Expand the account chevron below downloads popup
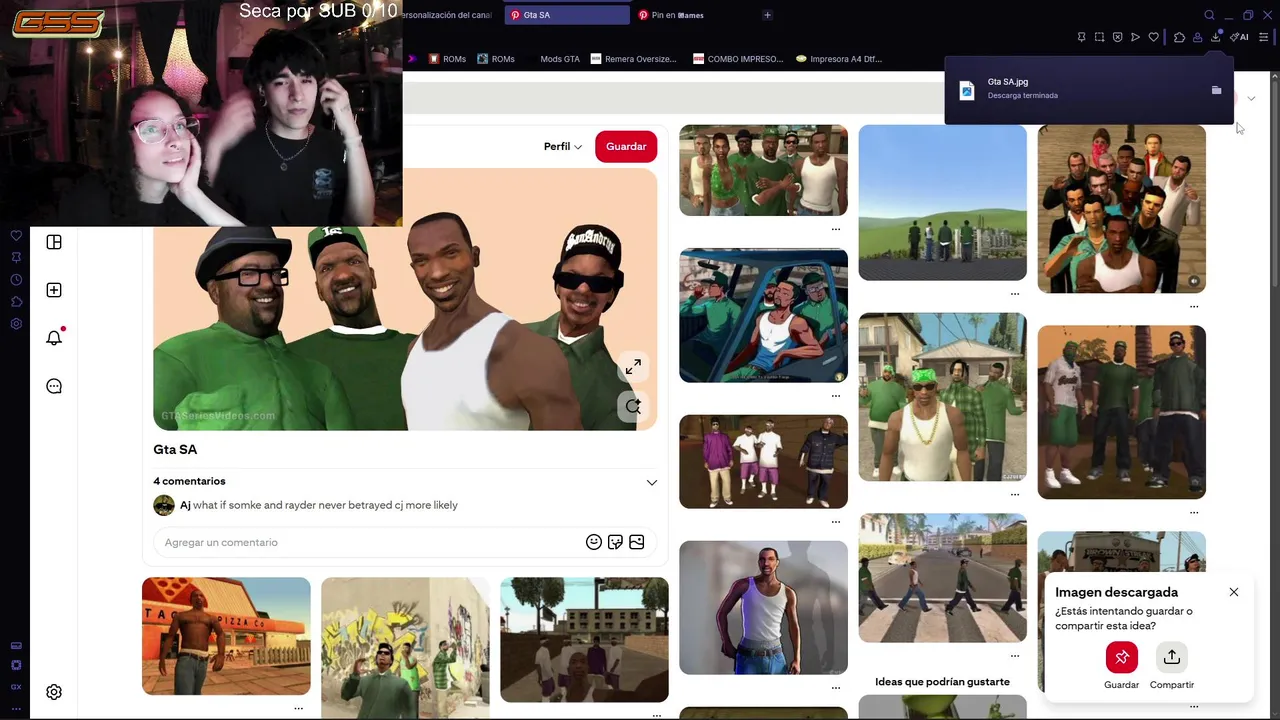The height and width of the screenshot is (720, 1280). 1251,98
